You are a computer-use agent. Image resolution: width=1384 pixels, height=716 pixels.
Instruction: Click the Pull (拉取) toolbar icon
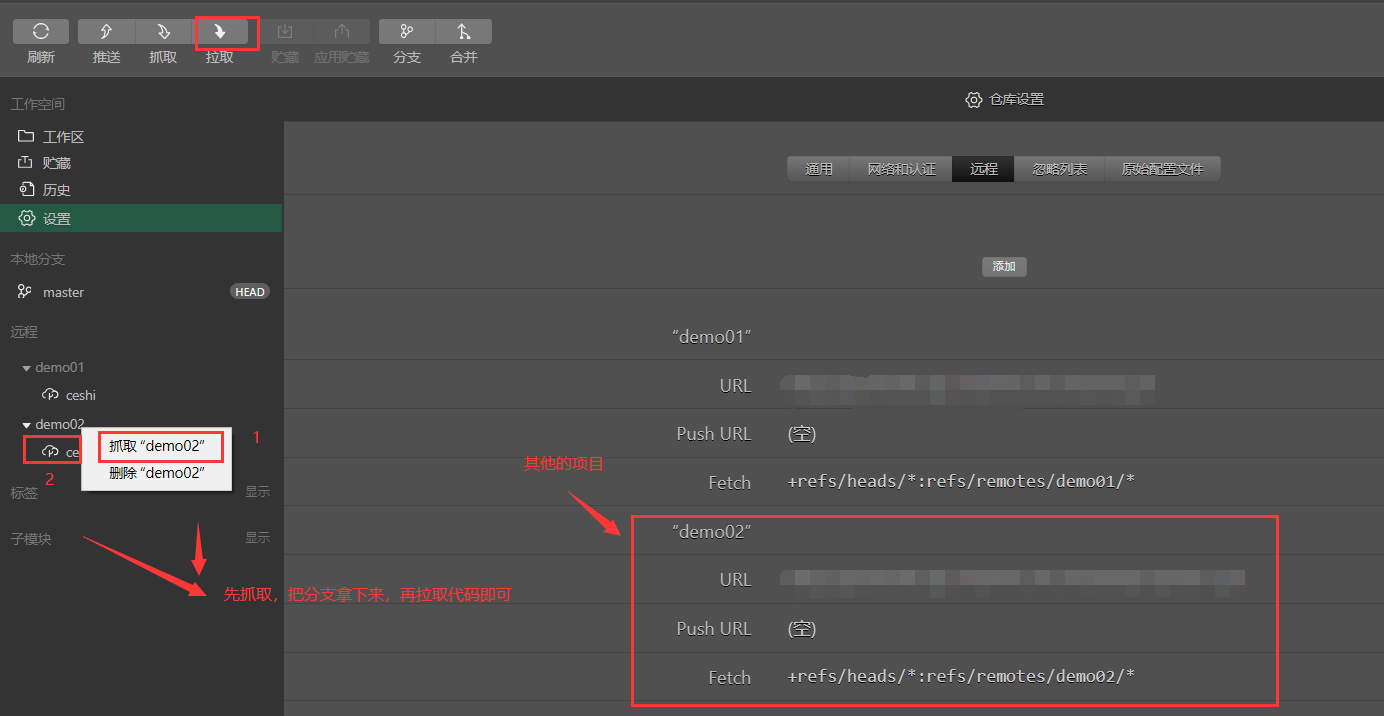[220, 32]
